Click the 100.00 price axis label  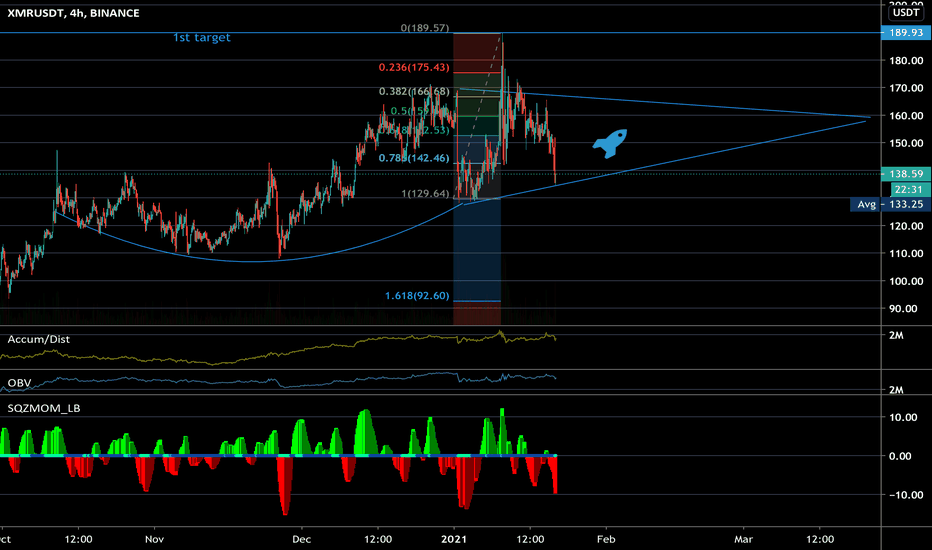pyautogui.click(x=906, y=281)
